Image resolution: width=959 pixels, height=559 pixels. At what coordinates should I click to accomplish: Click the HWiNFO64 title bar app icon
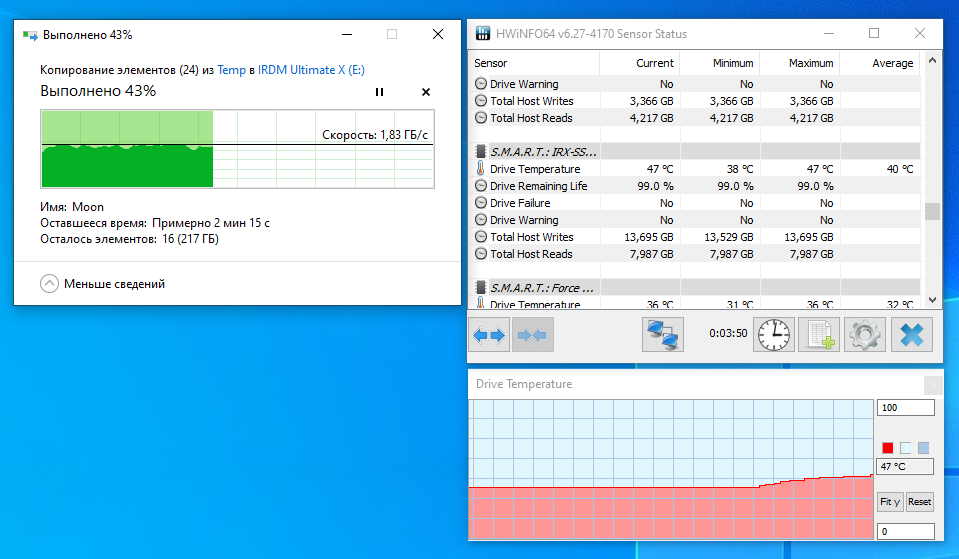pyautogui.click(x=483, y=34)
